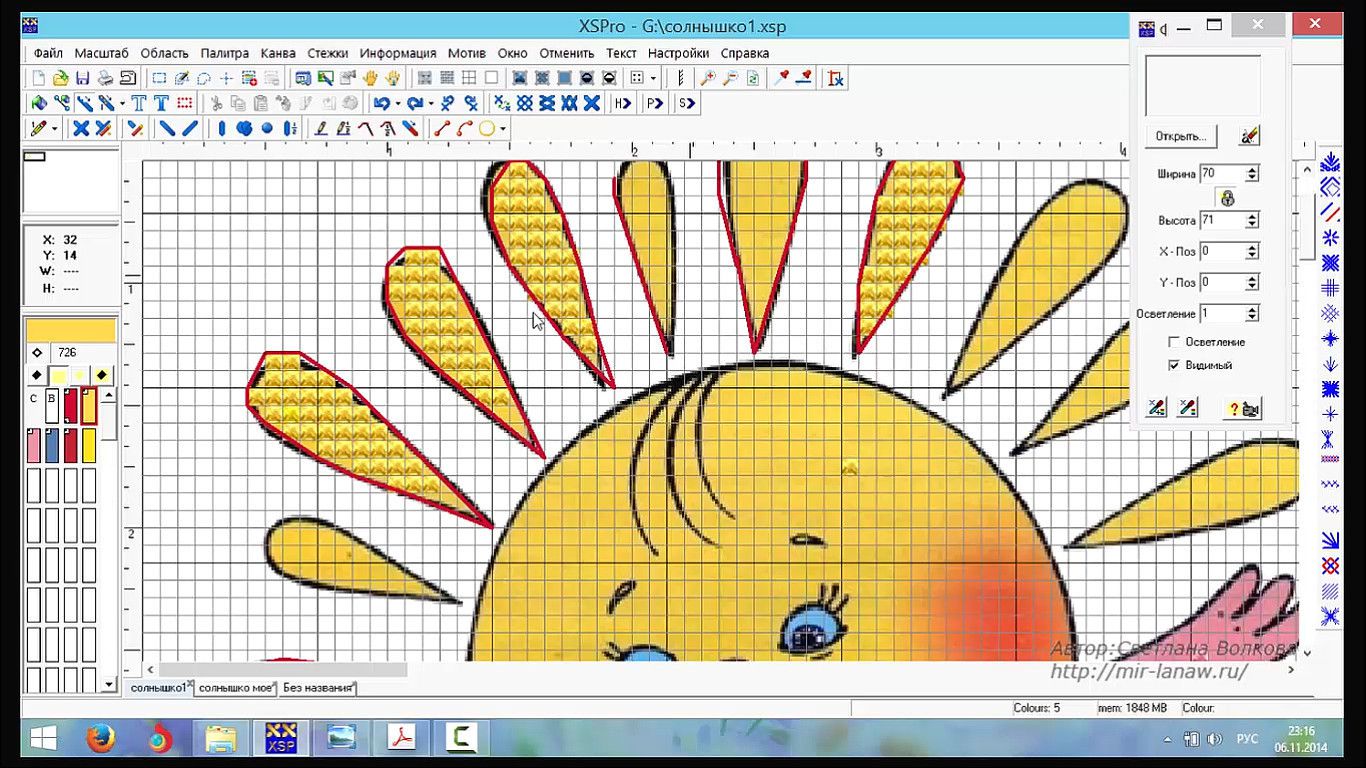Image resolution: width=1366 pixels, height=768 pixels.
Task: Click the zoom out magnifier icon
Action: click(730, 78)
